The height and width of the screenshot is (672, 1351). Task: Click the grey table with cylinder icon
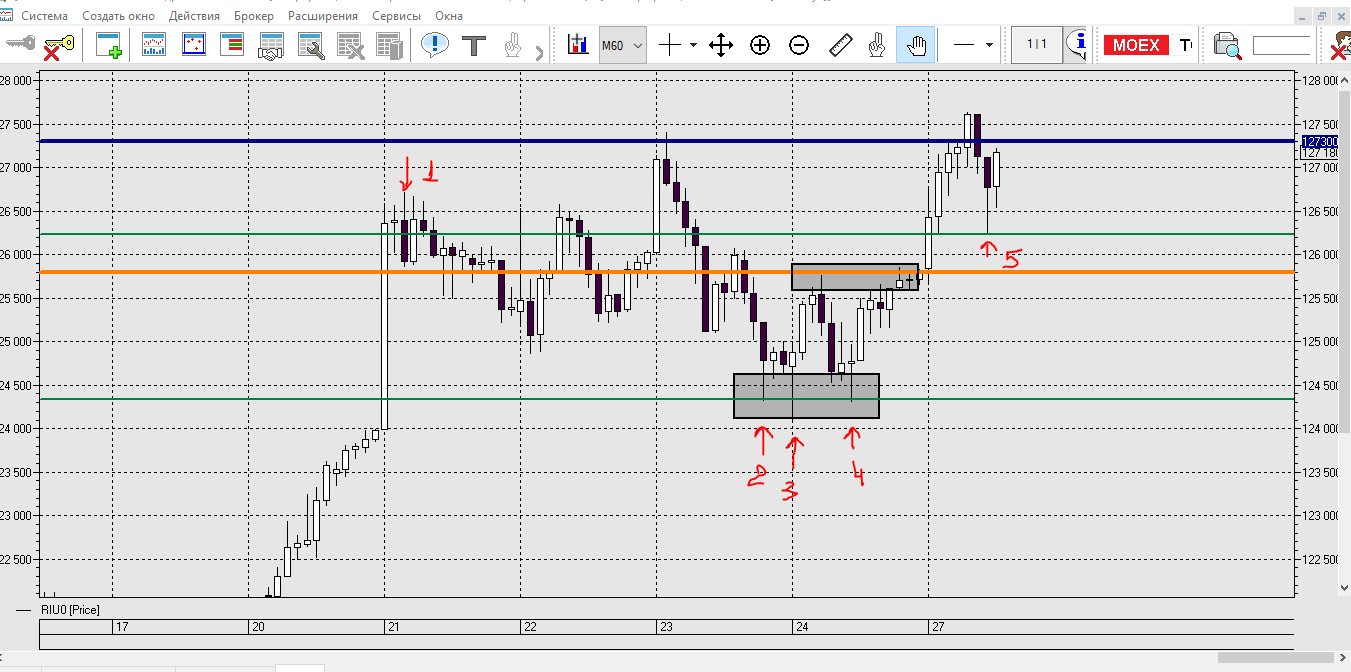pyautogui.click(x=388, y=45)
